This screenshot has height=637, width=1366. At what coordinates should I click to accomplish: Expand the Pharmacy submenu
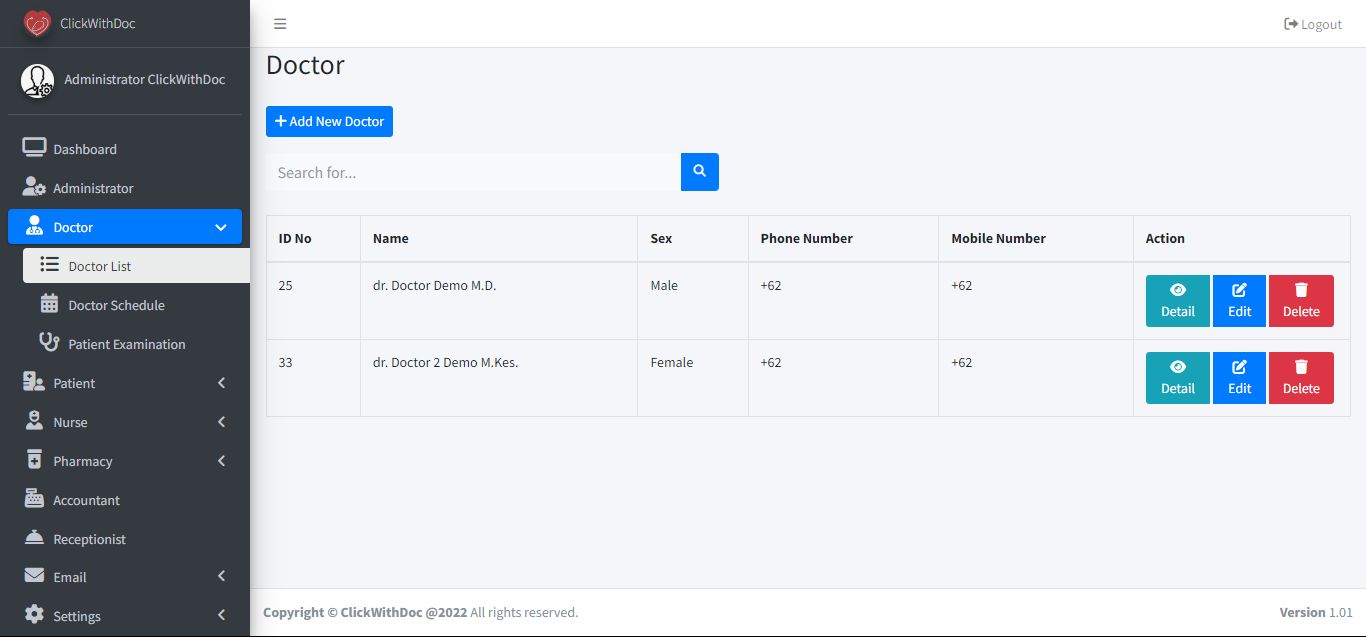221,461
